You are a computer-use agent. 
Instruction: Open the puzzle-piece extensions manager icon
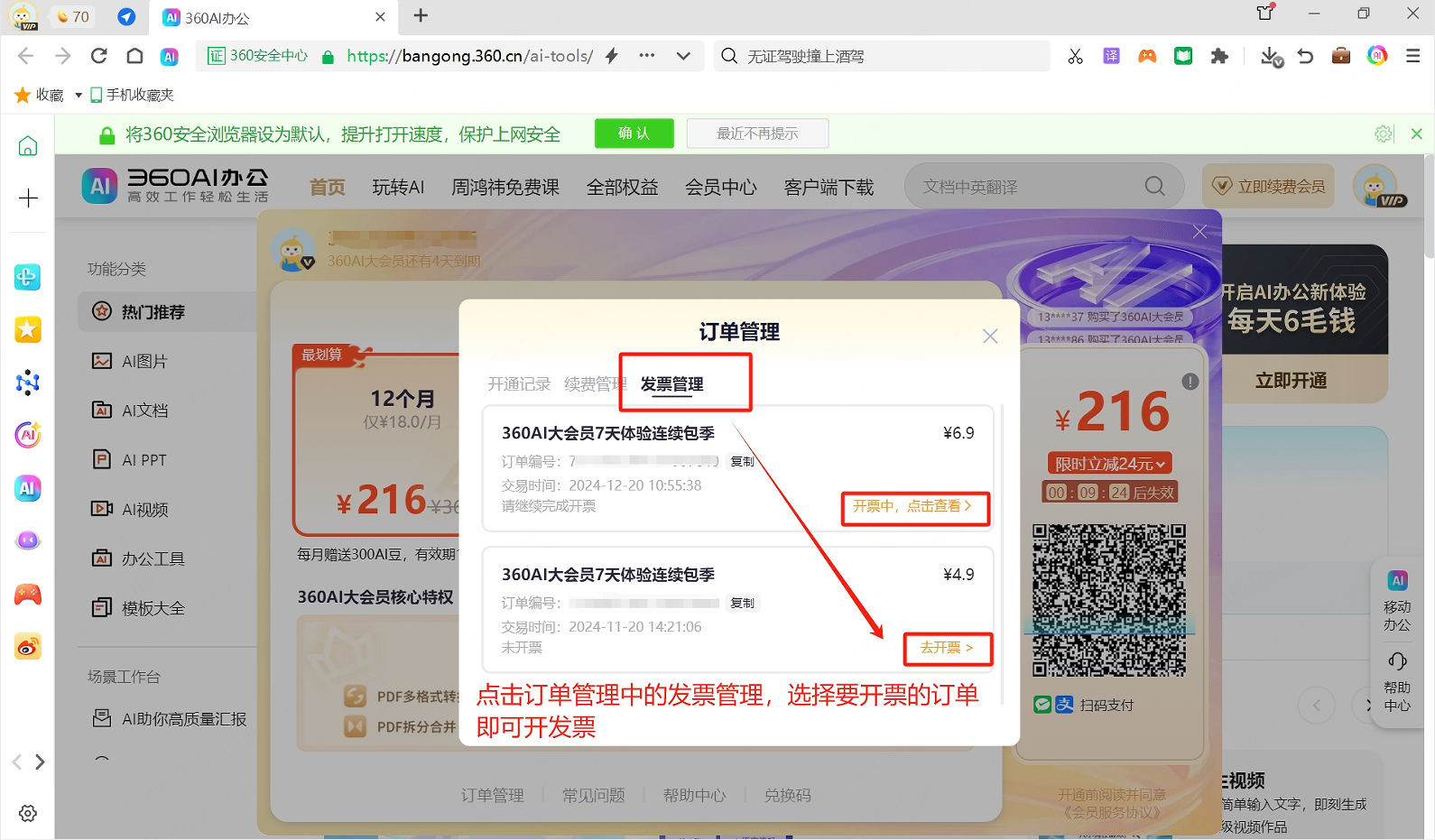[1219, 56]
